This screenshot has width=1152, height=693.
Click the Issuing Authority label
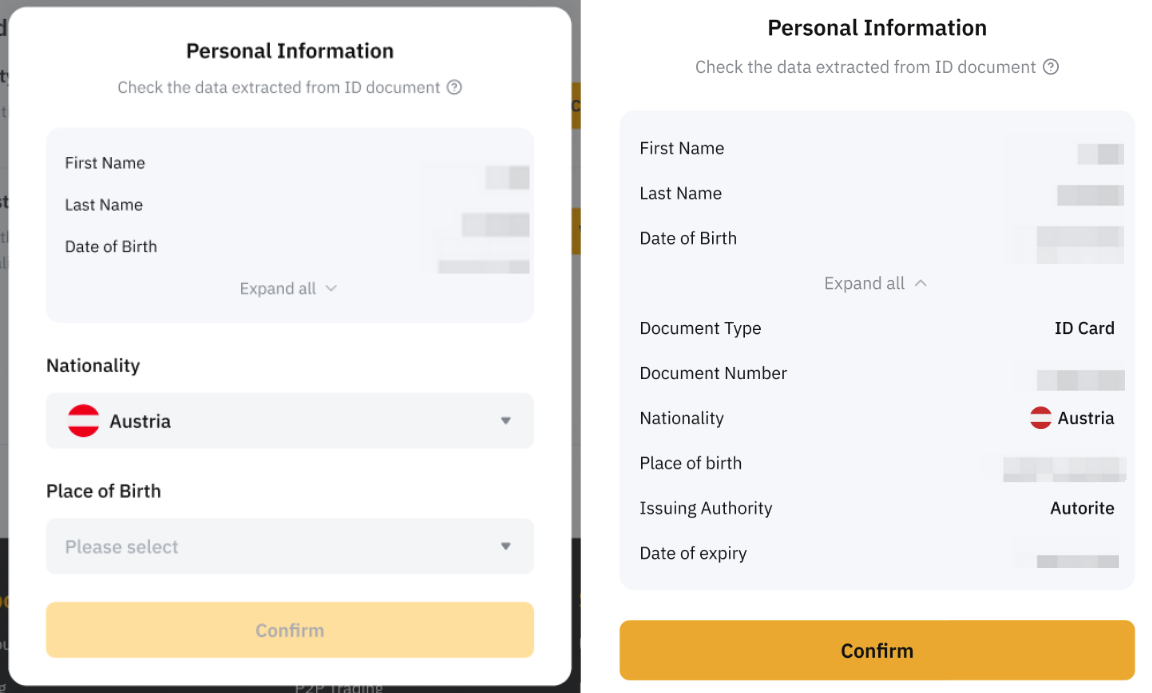click(x=706, y=508)
